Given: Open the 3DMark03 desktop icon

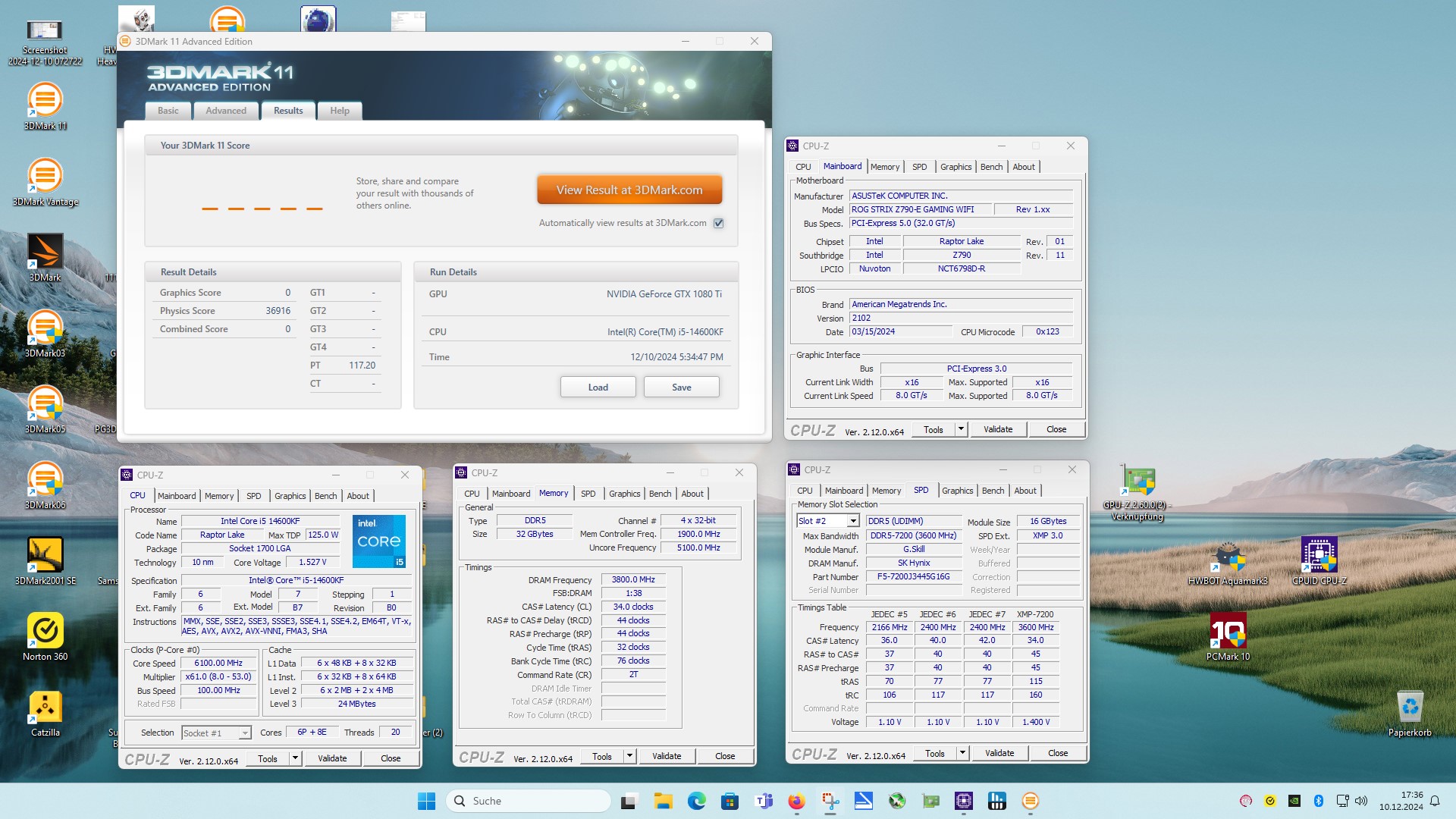Looking at the screenshot, I should (x=45, y=334).
